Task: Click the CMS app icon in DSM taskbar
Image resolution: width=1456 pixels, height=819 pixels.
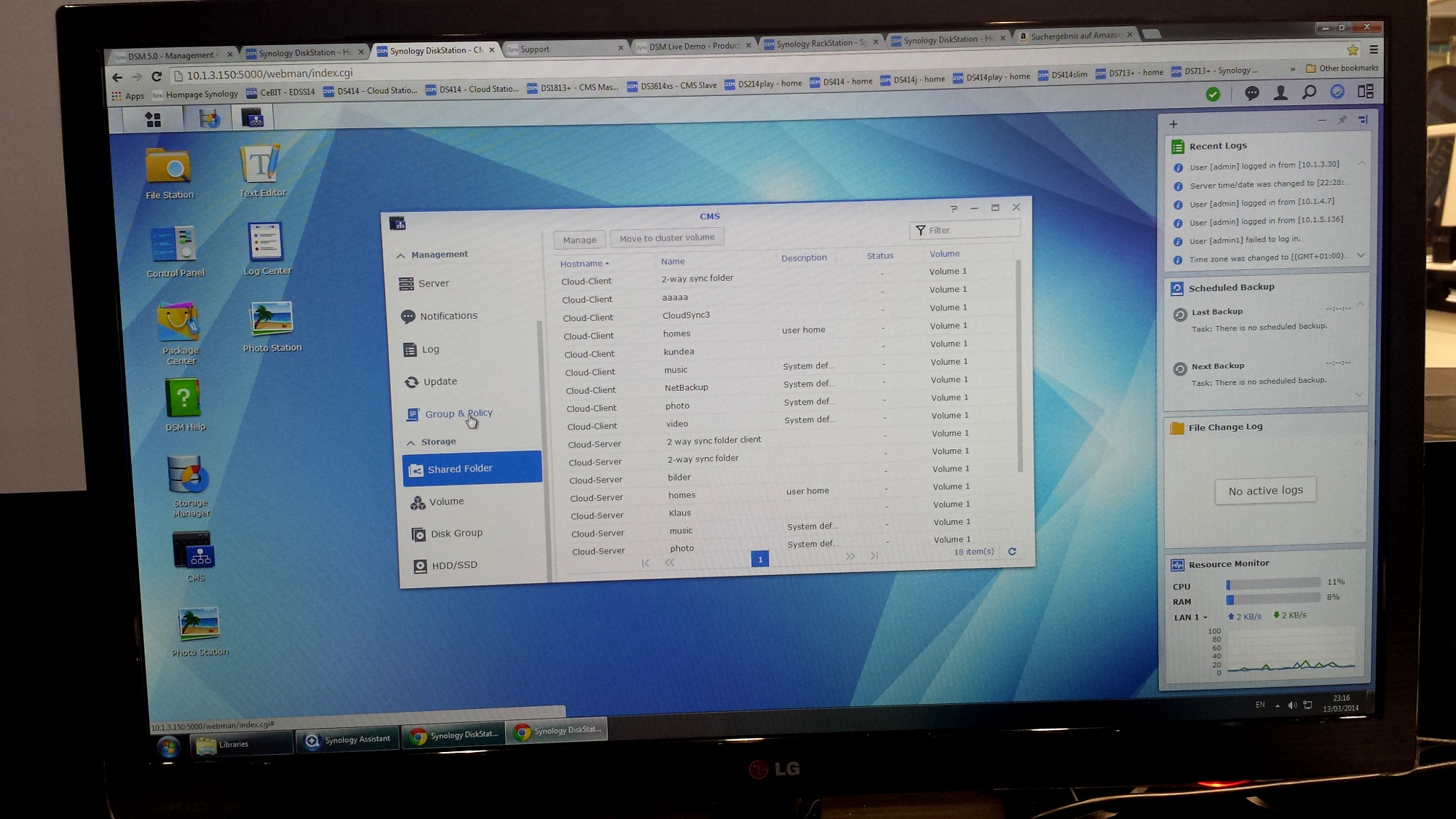Action: pyautogui.click(x=253, y=117)
